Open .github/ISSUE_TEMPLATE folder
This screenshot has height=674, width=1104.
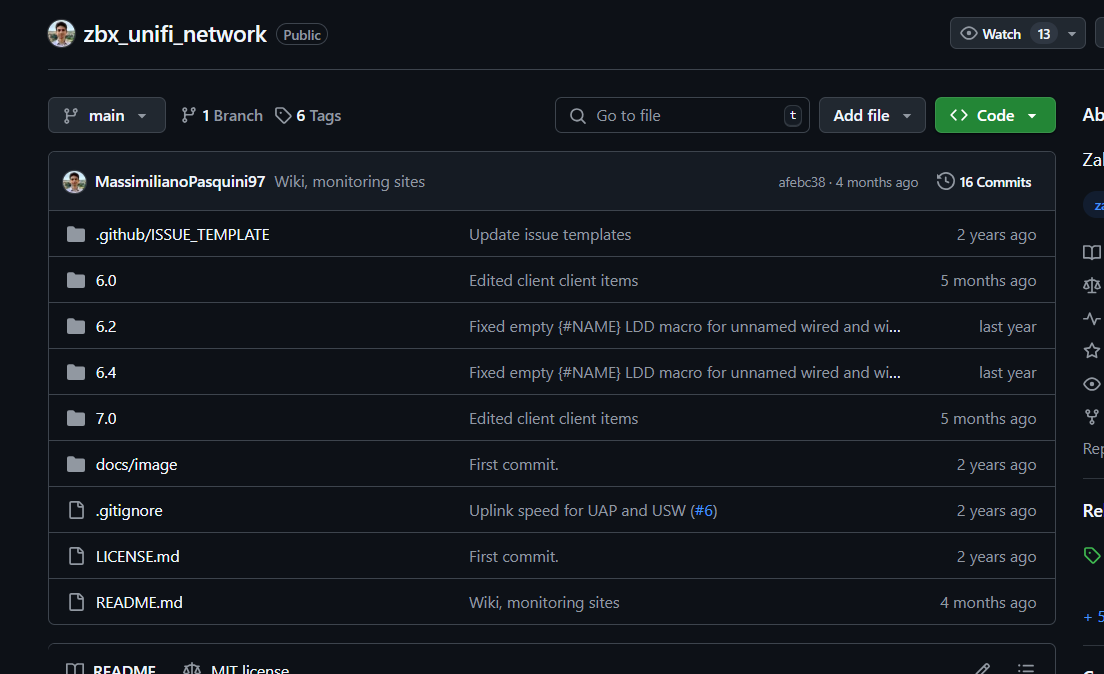point(183,235)
